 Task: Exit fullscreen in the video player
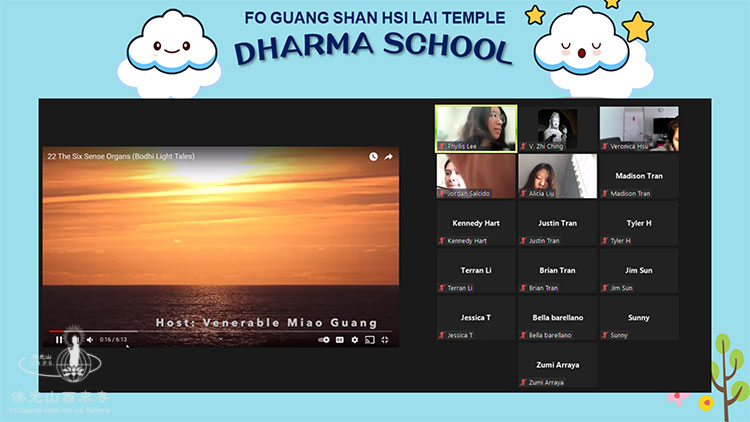click(x=385, y=340)
